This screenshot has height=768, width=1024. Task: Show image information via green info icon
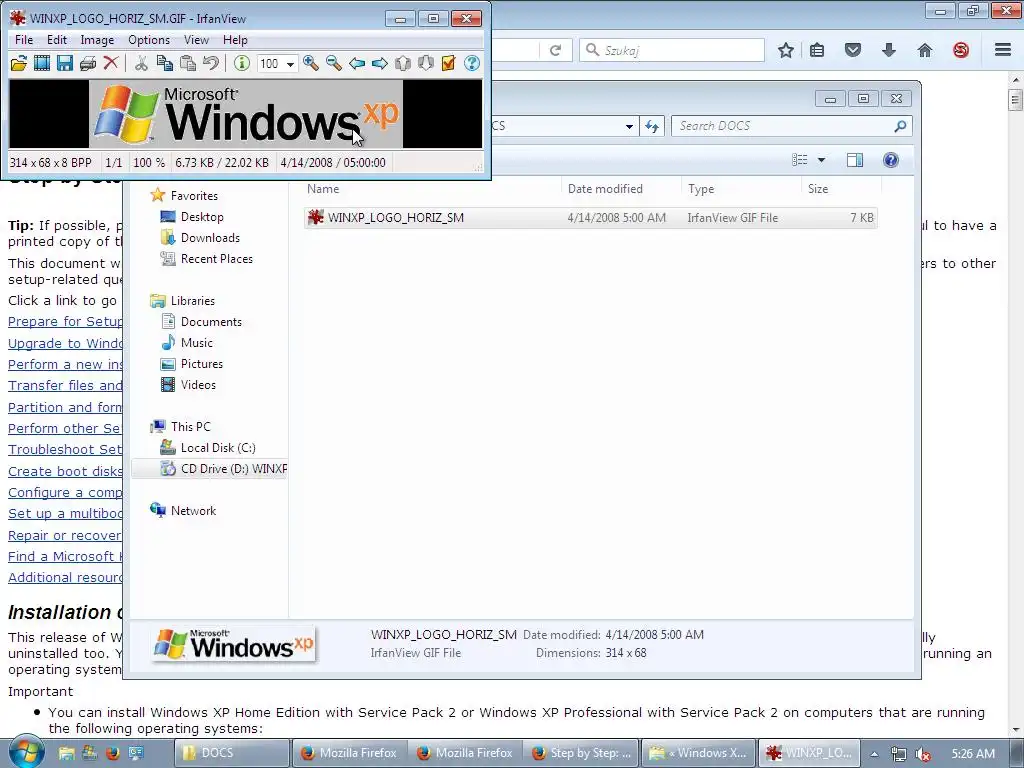click(x=242, y=63)
